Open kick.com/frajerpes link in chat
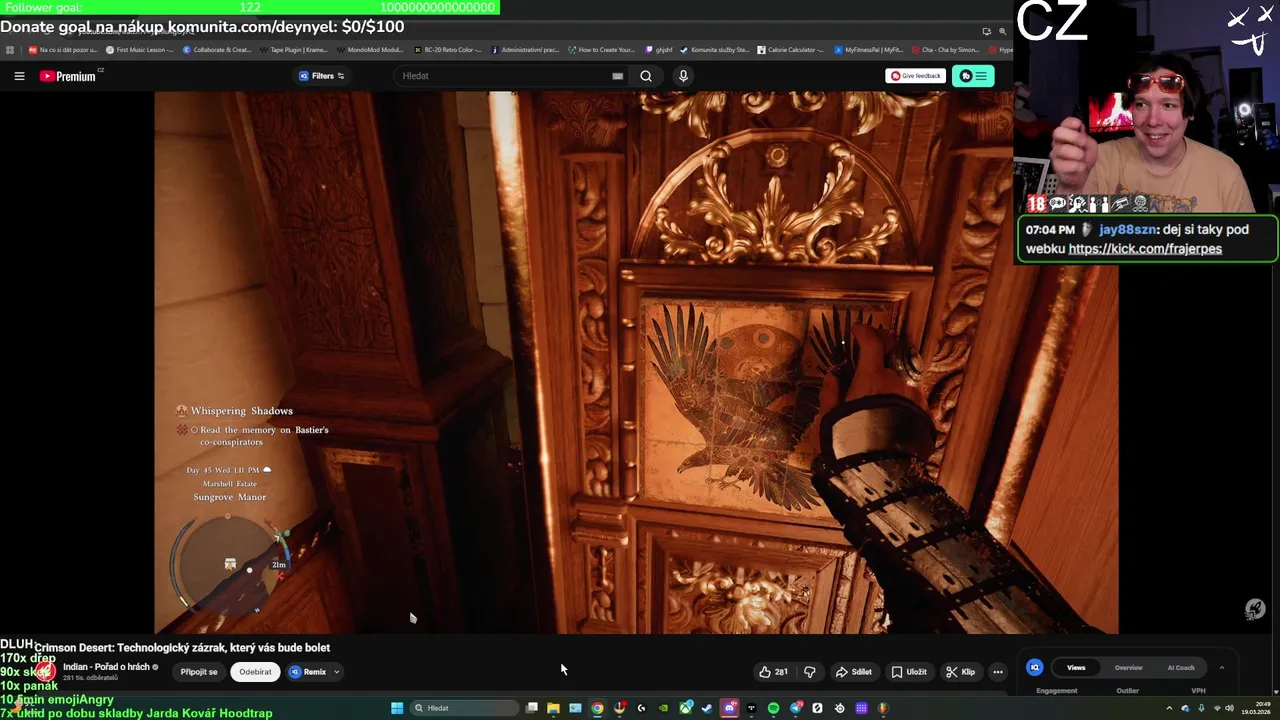This screenshot has height=720, width=1280. click(x=1145, y=249)
